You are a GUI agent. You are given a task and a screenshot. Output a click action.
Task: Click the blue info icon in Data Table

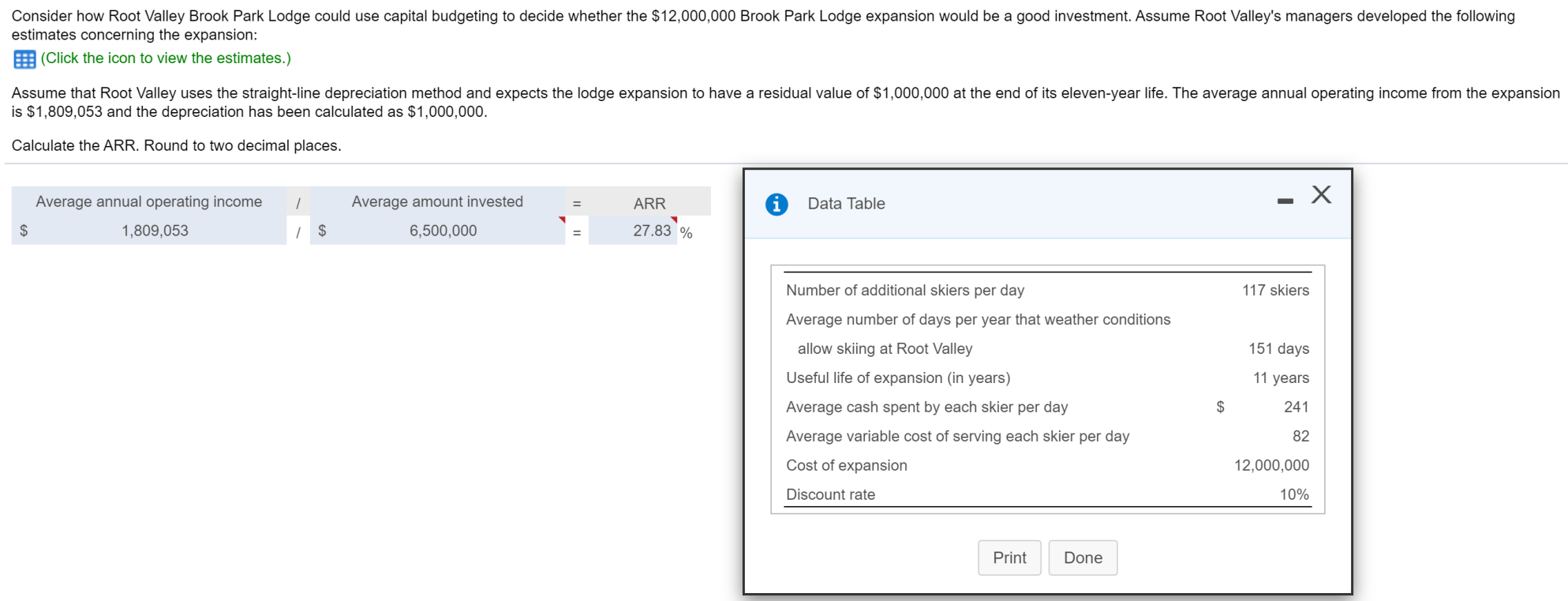(777, 205)
